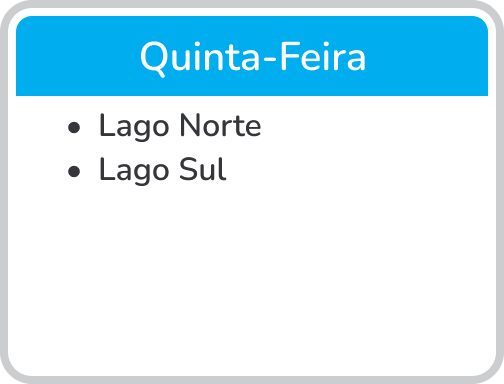The width and height of the screenshot is (504, 384).
Task: Click the hyphen in Quinta-Feira
Action: coord(269,59)
